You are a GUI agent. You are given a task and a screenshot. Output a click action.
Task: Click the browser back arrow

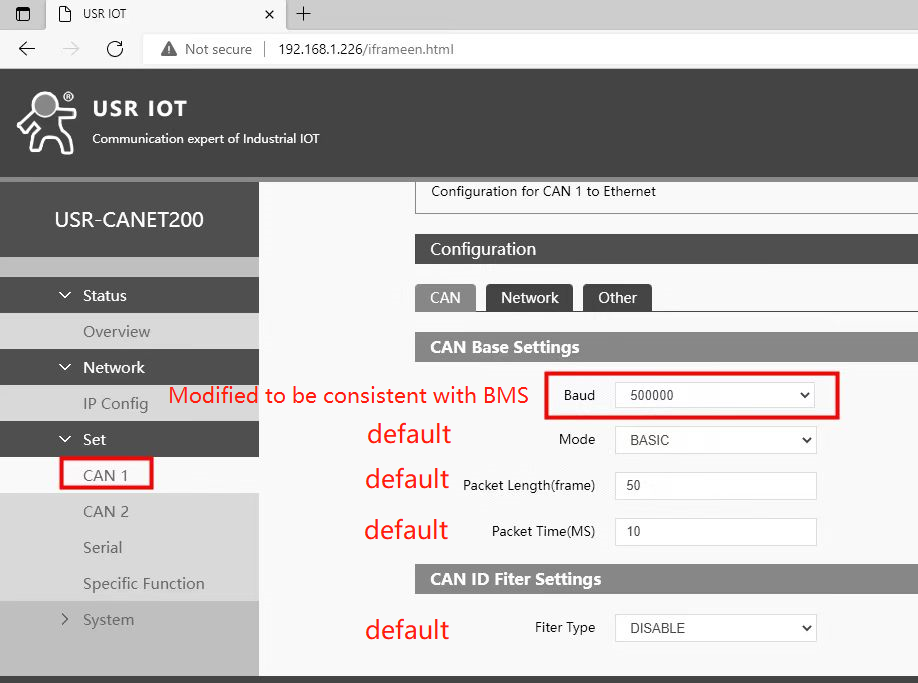tap(27, 49)
